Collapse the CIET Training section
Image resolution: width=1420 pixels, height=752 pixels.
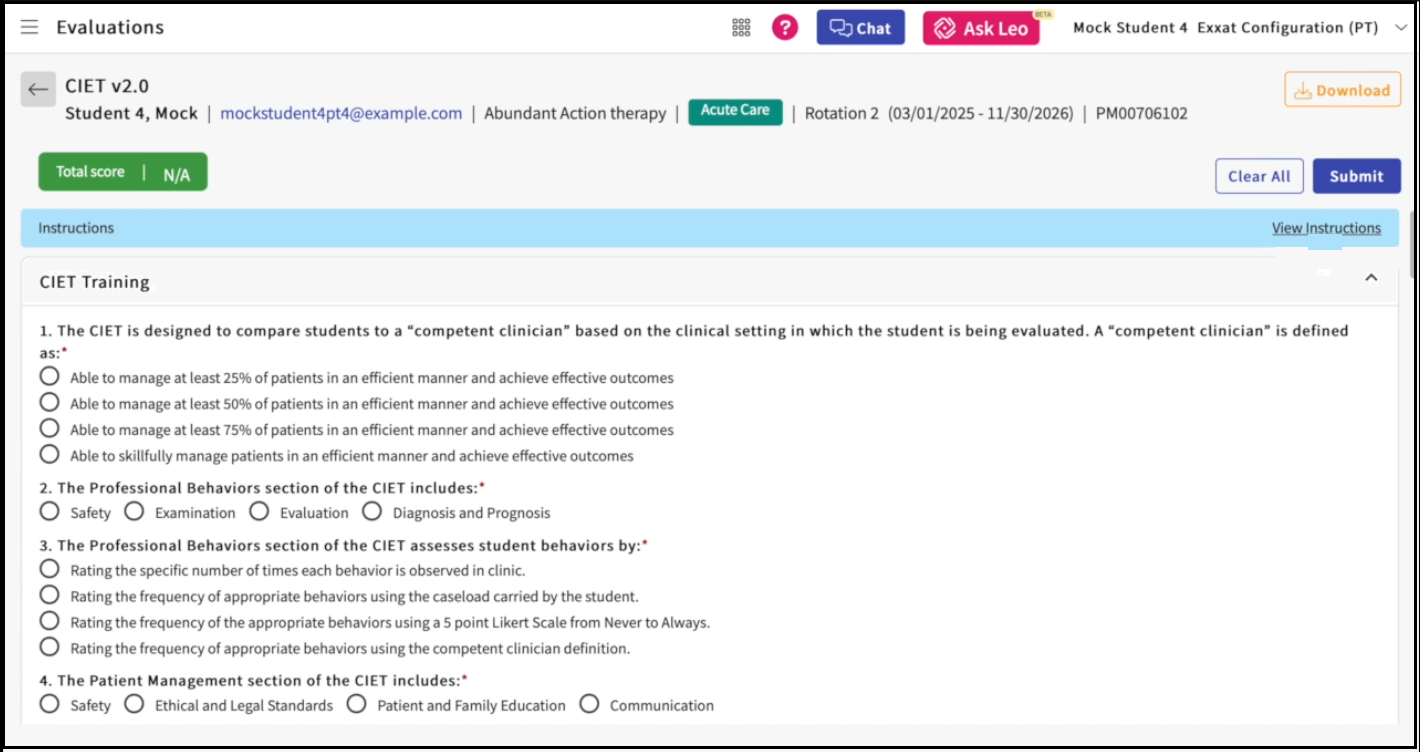[1371, 278]
